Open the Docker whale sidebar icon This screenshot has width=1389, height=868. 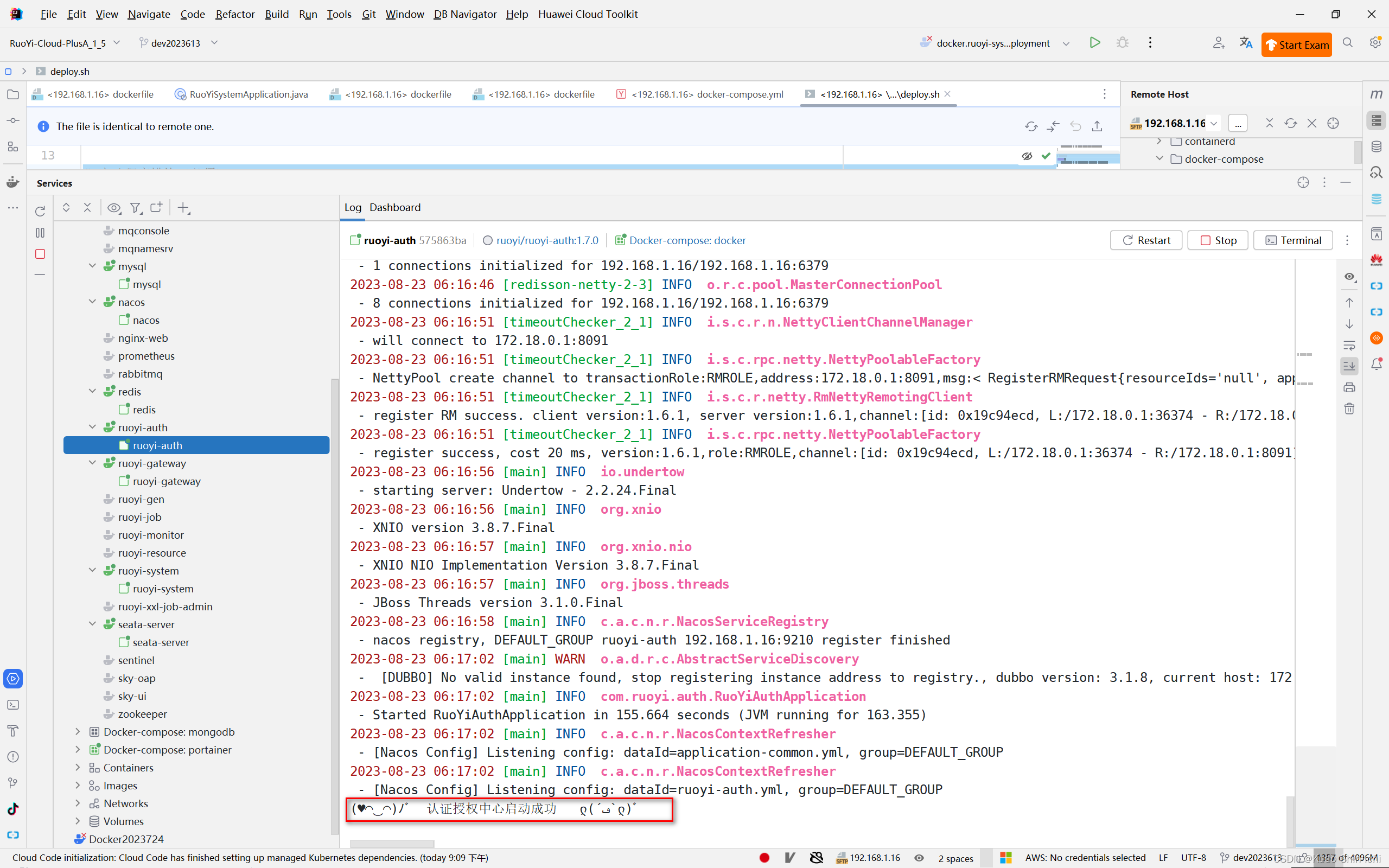12,182
